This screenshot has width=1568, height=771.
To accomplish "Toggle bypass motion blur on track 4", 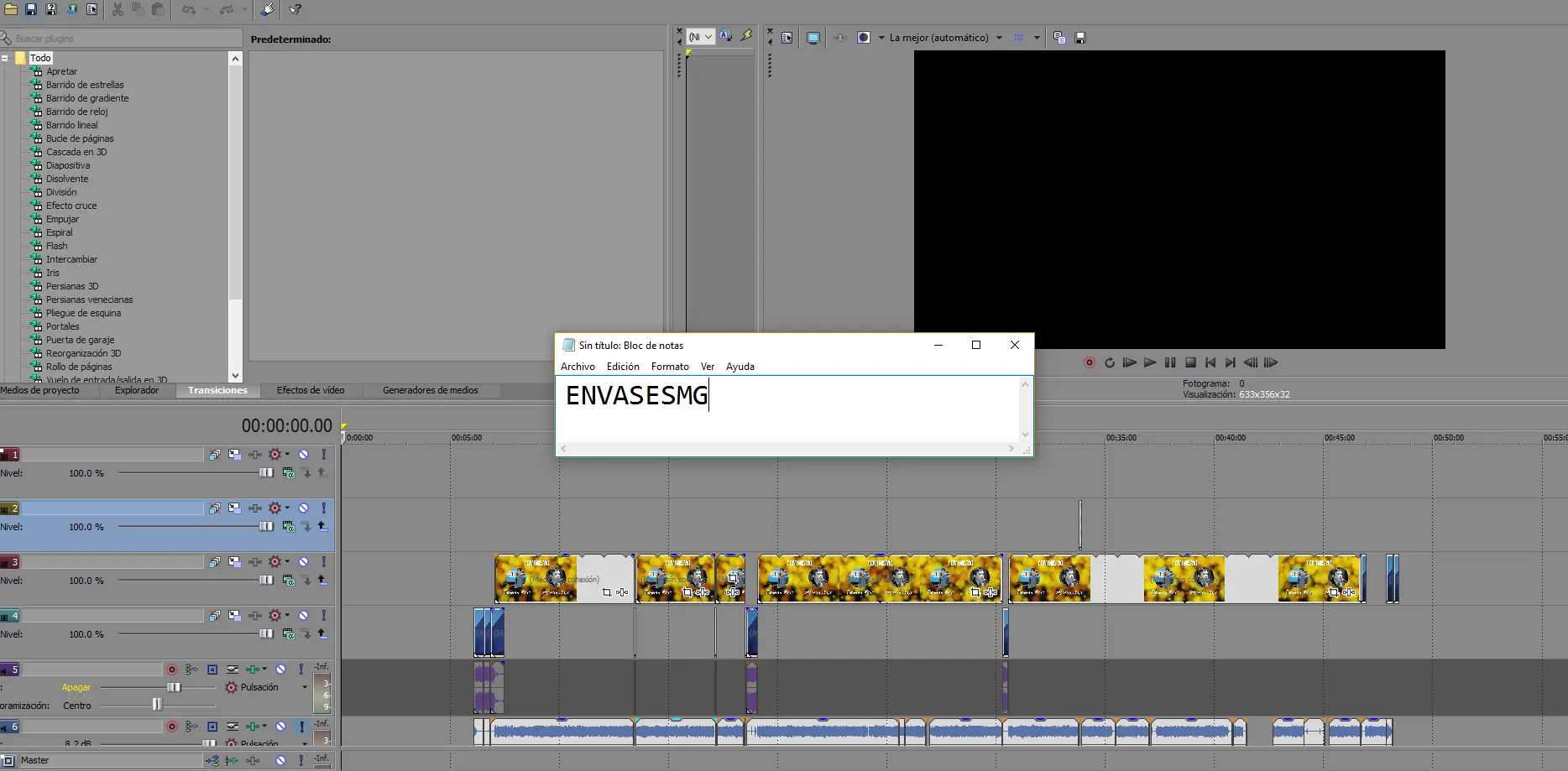I will point(215,616).
